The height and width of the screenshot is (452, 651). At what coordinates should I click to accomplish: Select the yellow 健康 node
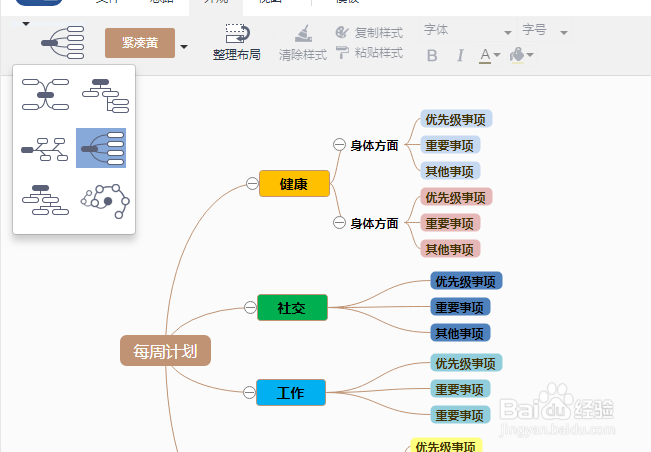(294, 183)
